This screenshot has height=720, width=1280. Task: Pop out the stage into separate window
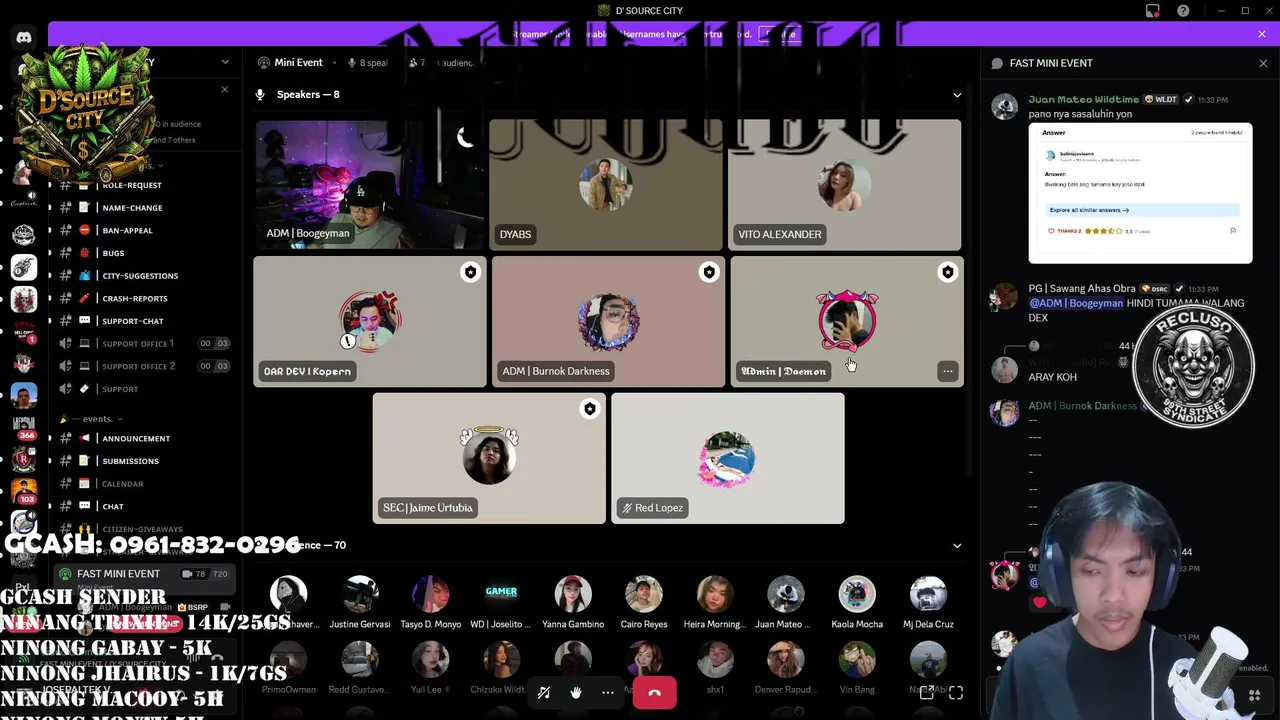(x=927, y=692)
